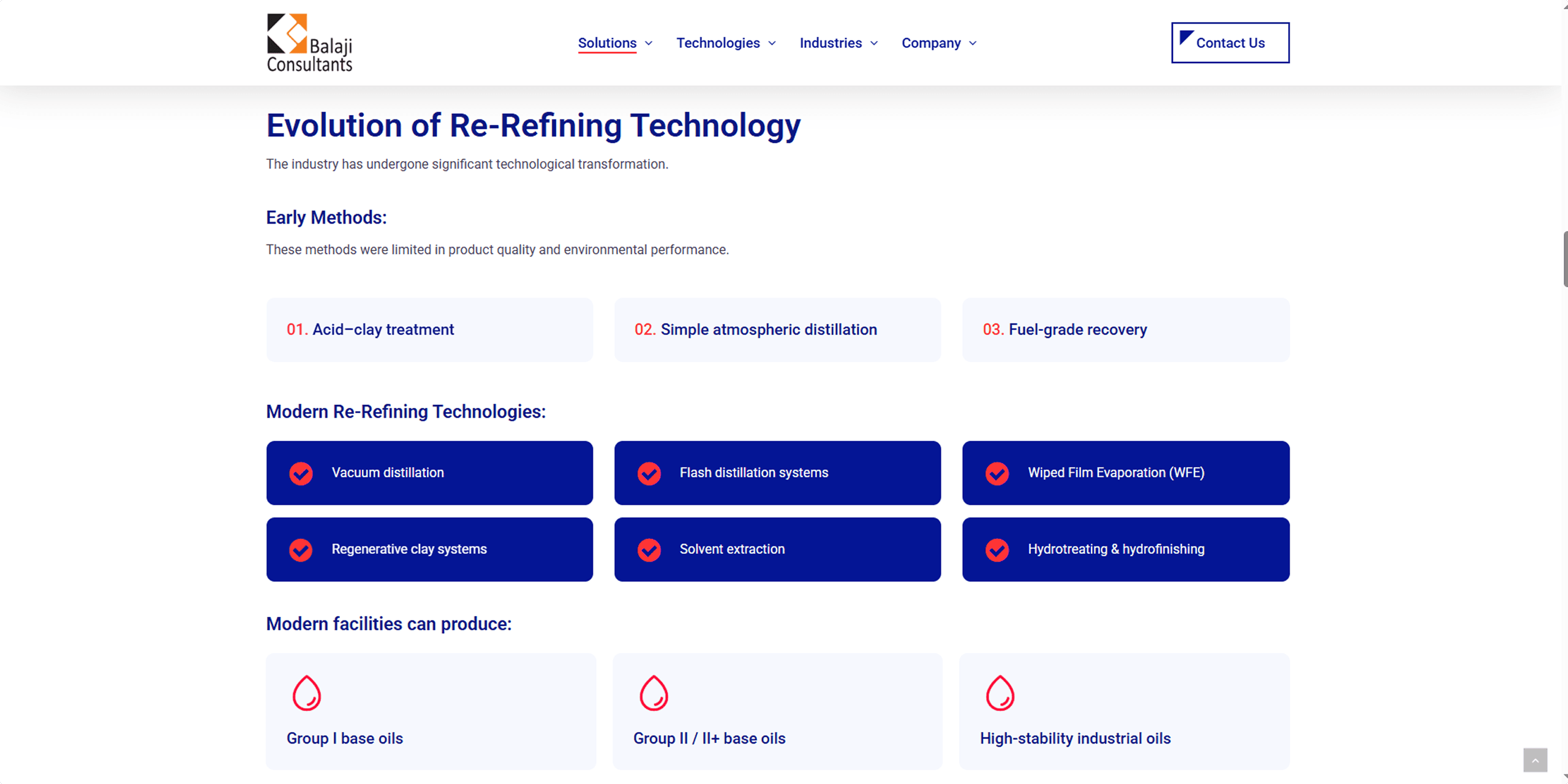Click the red checkmark beside Flash distillation systems
This screenshot has width=1568, height=784.
click(x=649, y=473)
